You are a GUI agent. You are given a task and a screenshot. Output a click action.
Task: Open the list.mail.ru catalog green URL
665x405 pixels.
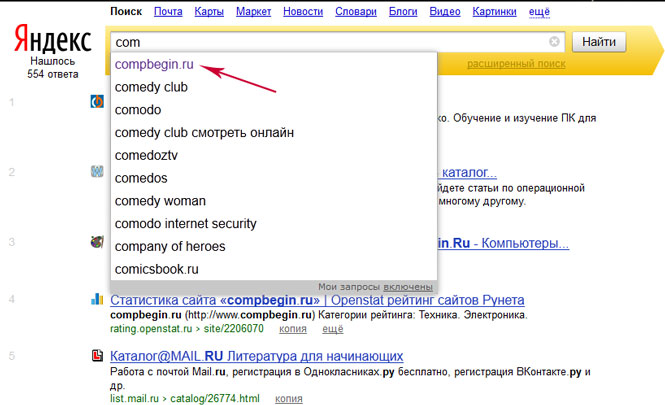tap(184, 399)
